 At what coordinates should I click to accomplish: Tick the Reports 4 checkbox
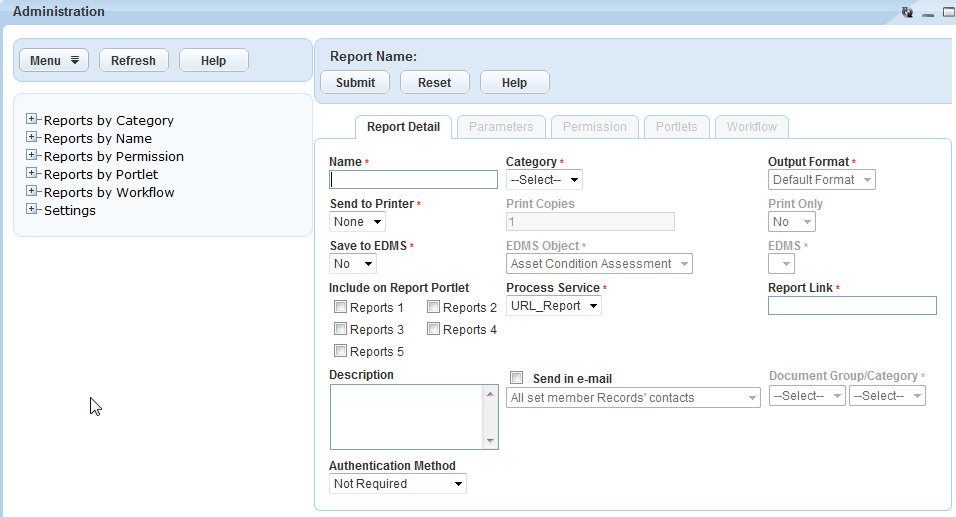434,329
